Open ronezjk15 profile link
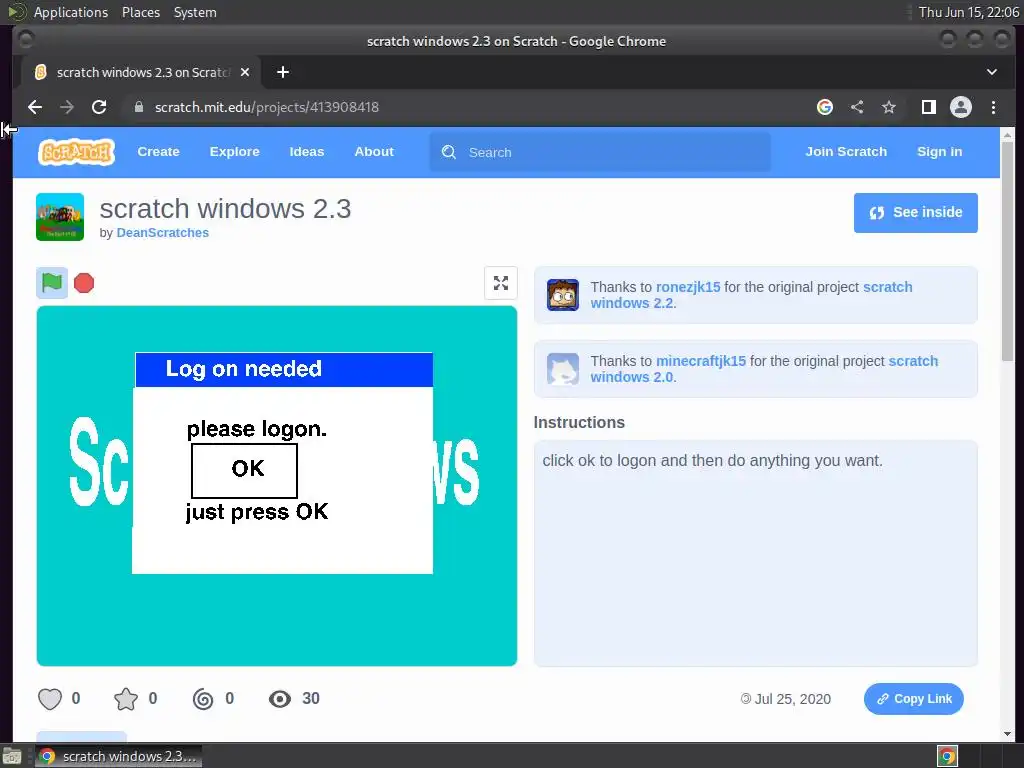This screenshot has width=1024, height=768. click(x=688, y=287)
